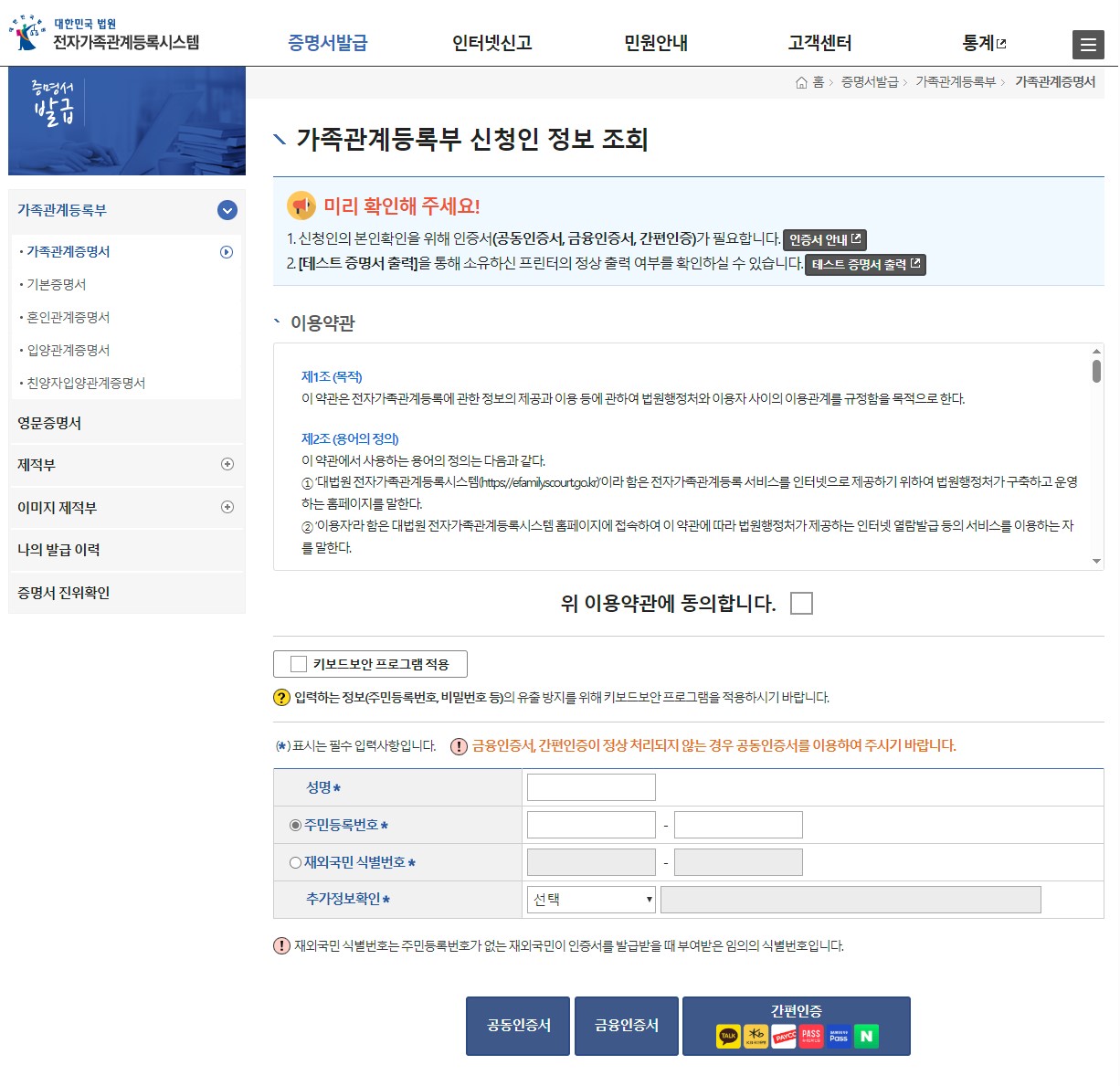1120x1086 pixels.
Task: Click the 성명 name input field
Action: coord(590,786)
